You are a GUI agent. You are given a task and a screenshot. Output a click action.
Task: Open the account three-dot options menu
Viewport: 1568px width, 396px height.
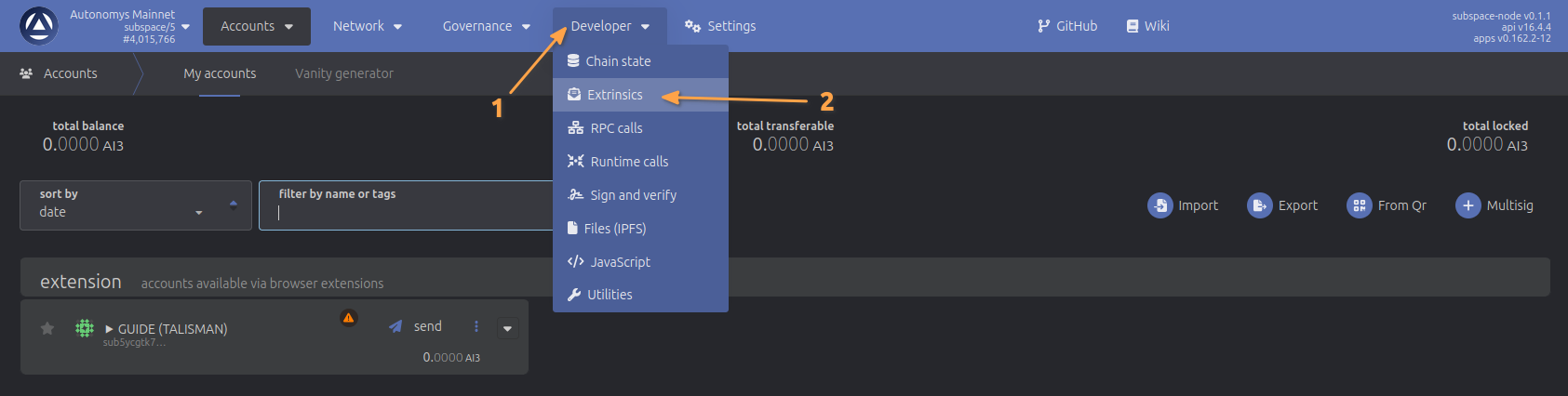click(476, 326)
